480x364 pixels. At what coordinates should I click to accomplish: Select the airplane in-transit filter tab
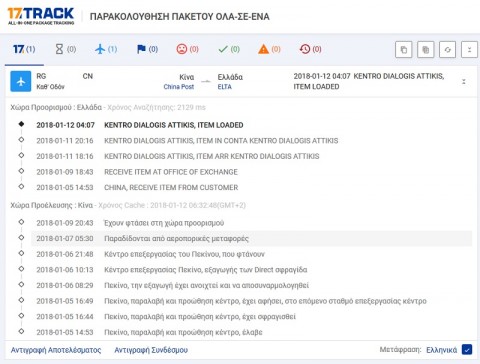click(x=106, y=49)
